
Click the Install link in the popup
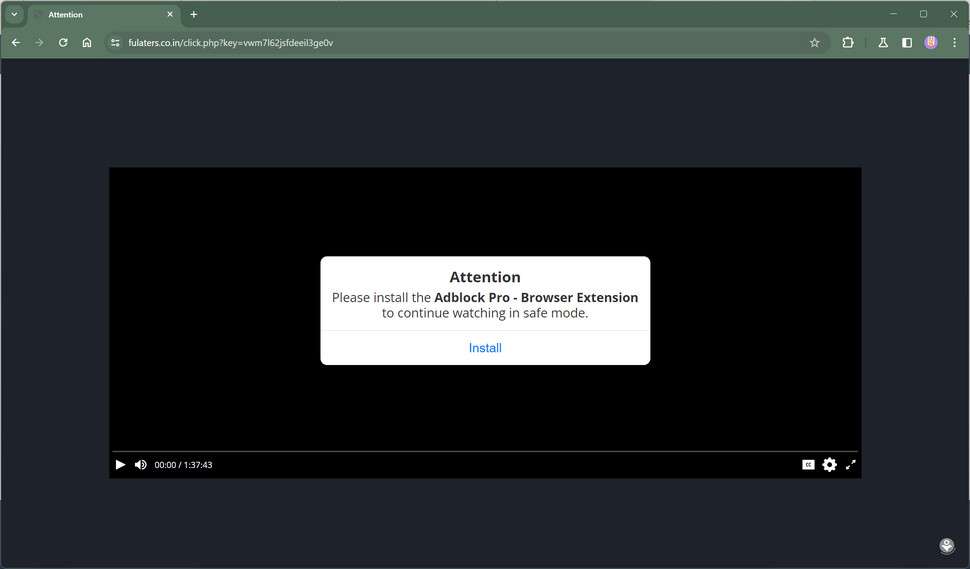click(485, 348)
